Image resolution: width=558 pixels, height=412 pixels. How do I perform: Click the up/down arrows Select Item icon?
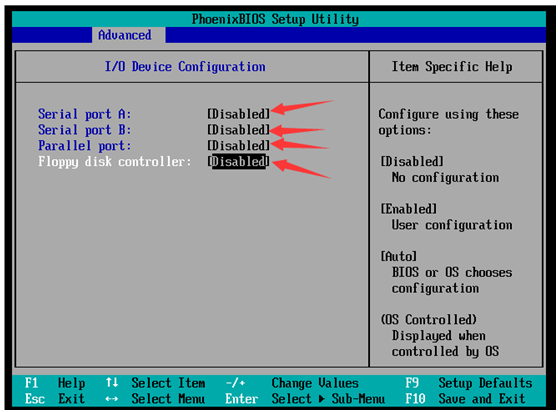112,383
